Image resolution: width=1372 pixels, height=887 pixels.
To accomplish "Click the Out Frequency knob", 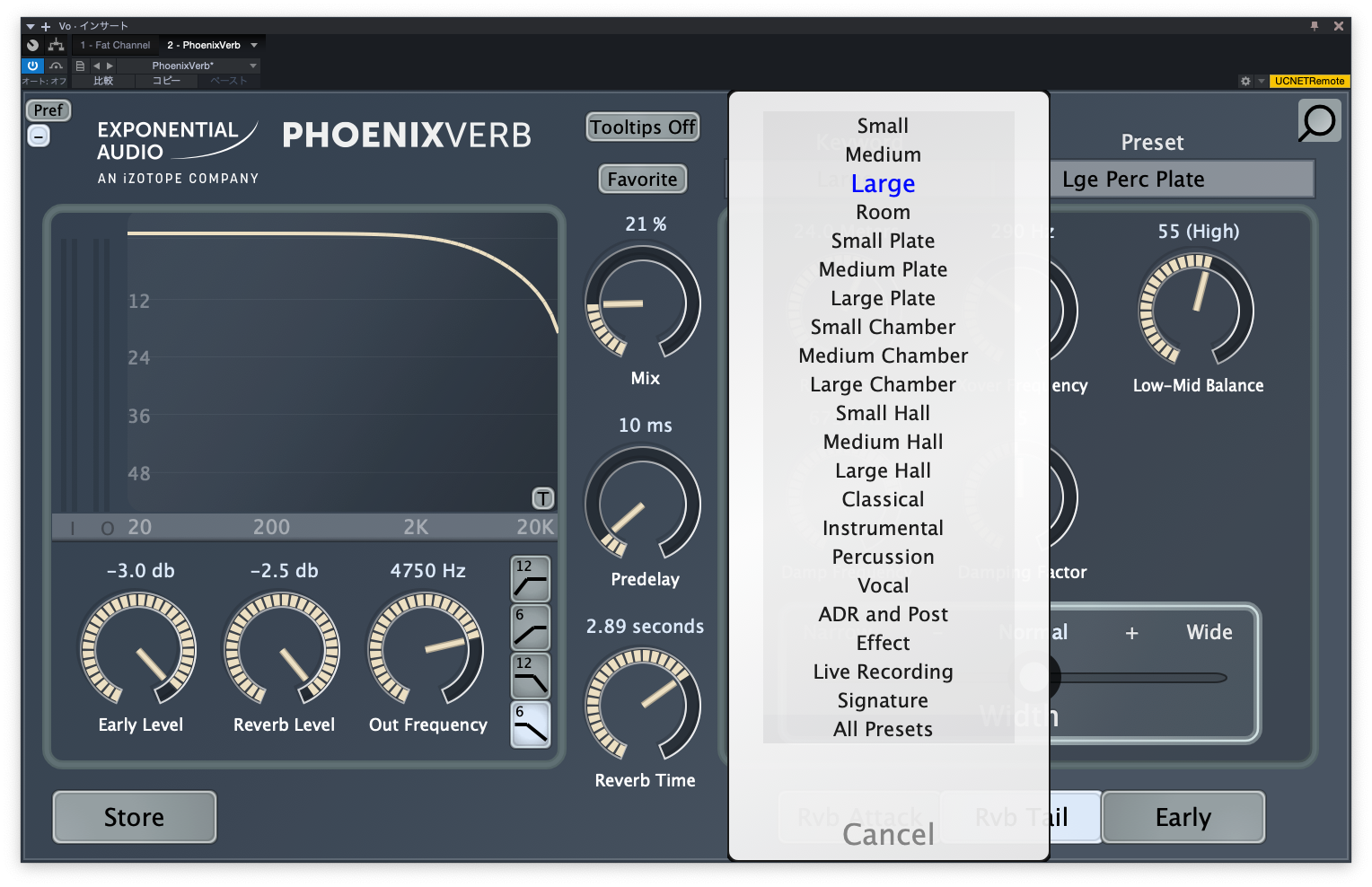I will pos(427,649).
